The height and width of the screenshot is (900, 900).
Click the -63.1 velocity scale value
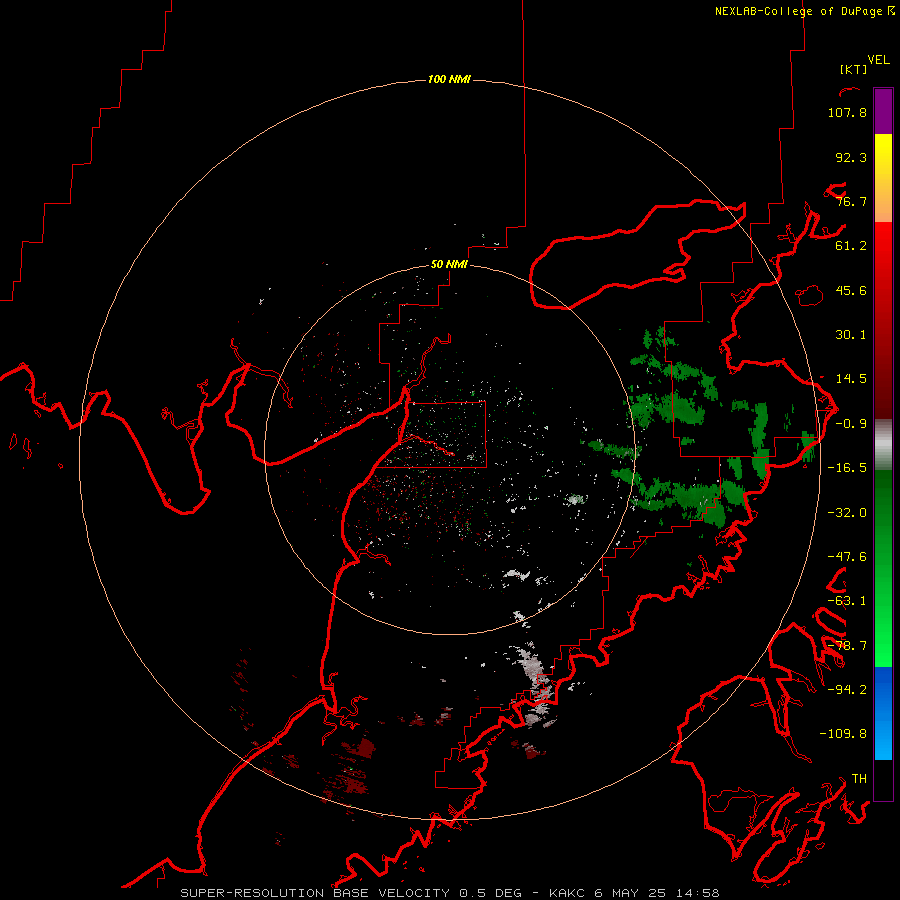coord(847,601)
